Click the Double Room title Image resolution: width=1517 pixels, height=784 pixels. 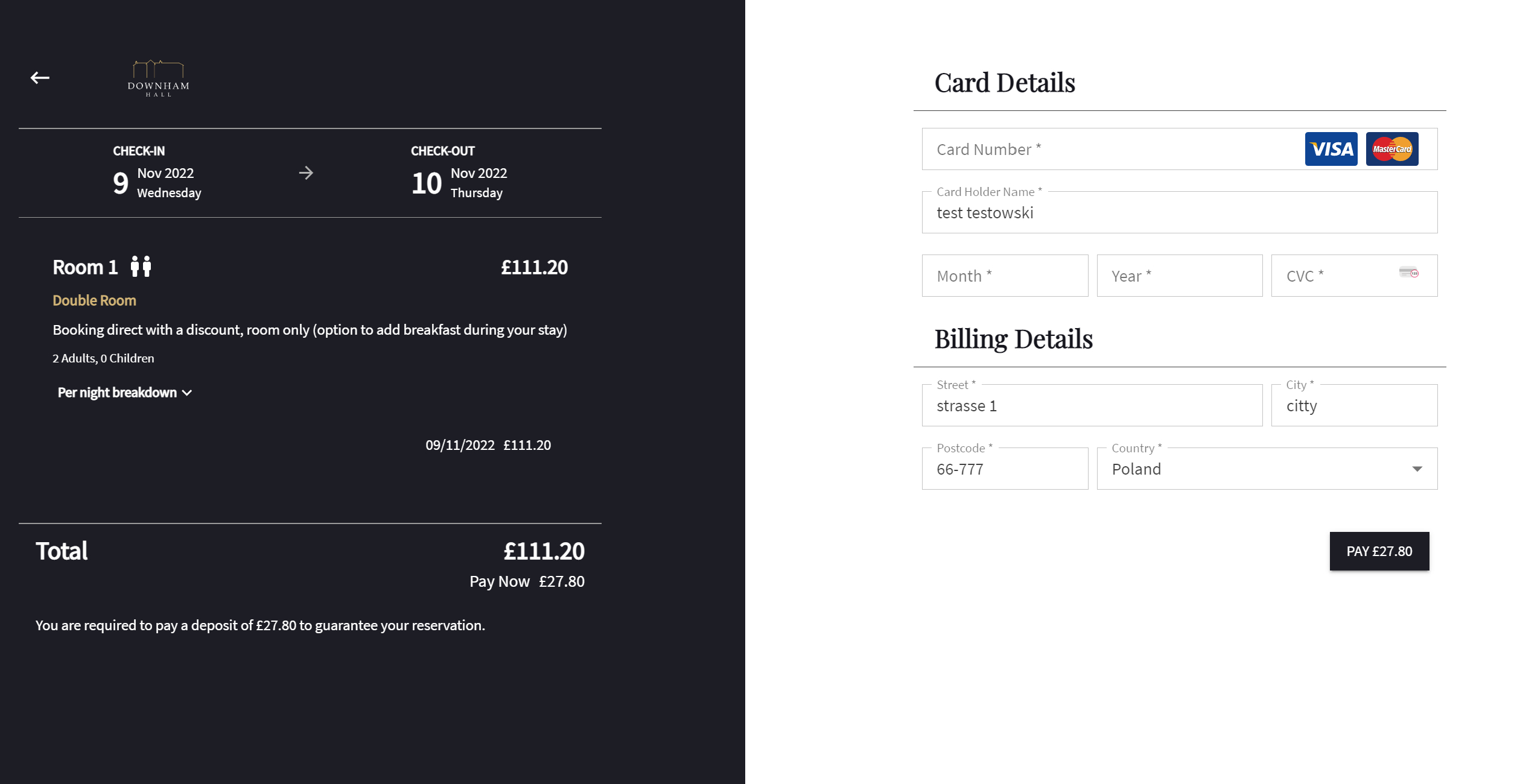click(94, 300)
